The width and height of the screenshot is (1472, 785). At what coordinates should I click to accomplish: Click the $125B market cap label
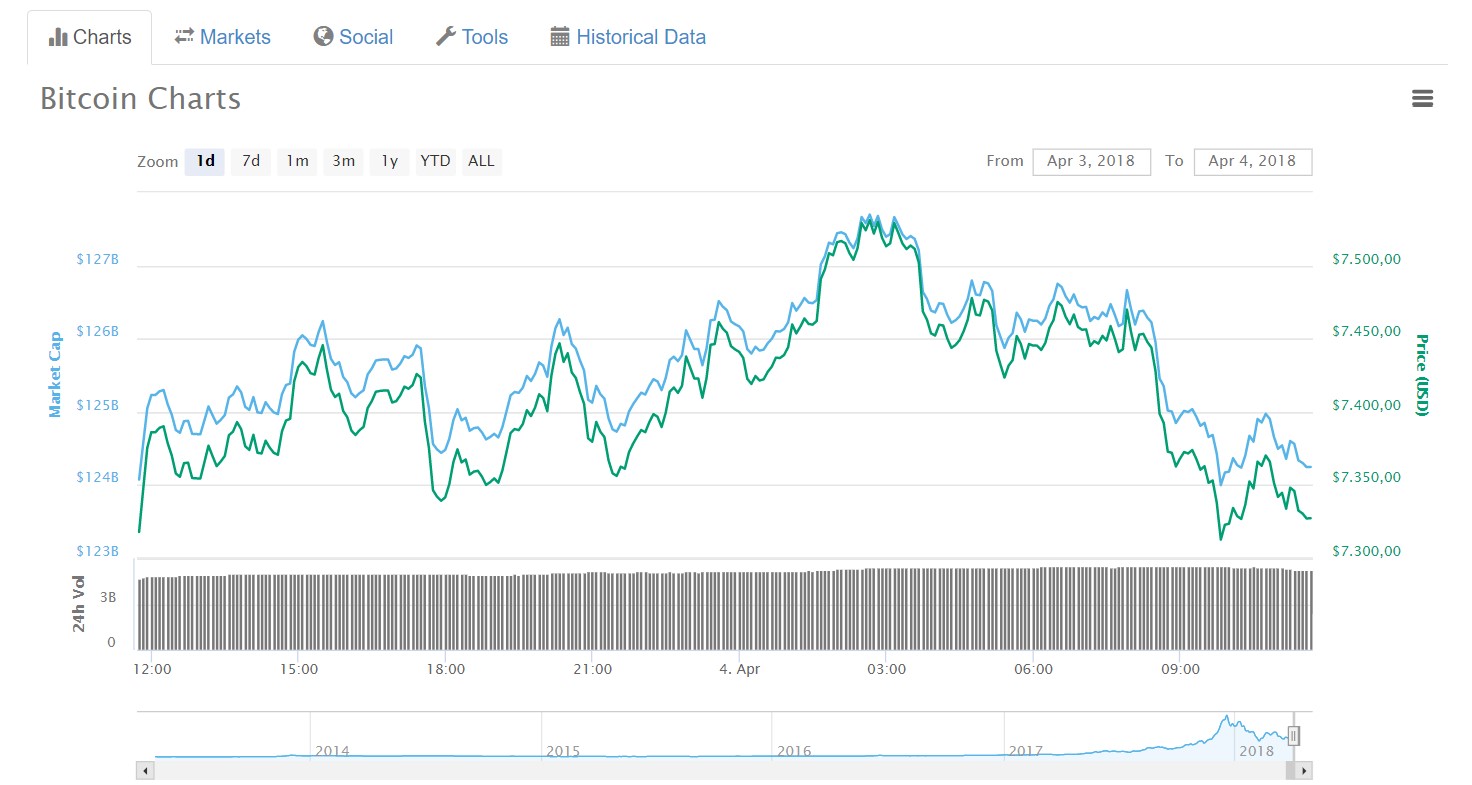pos(97,406)
